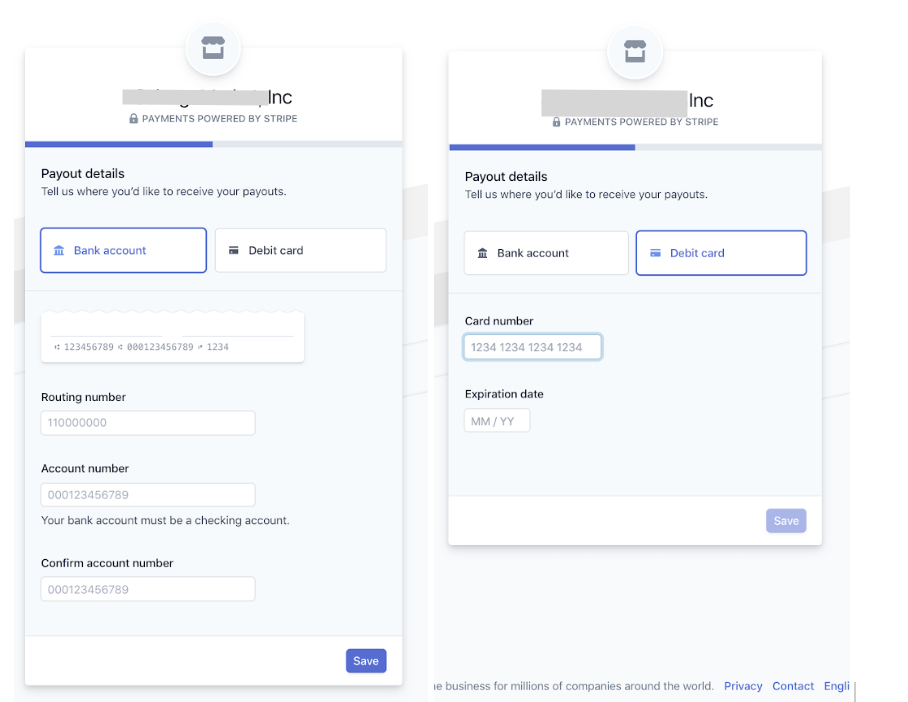Click the blue card icon in right panel
Viewport: 908px width, 702px height.
tap(656, 253)
